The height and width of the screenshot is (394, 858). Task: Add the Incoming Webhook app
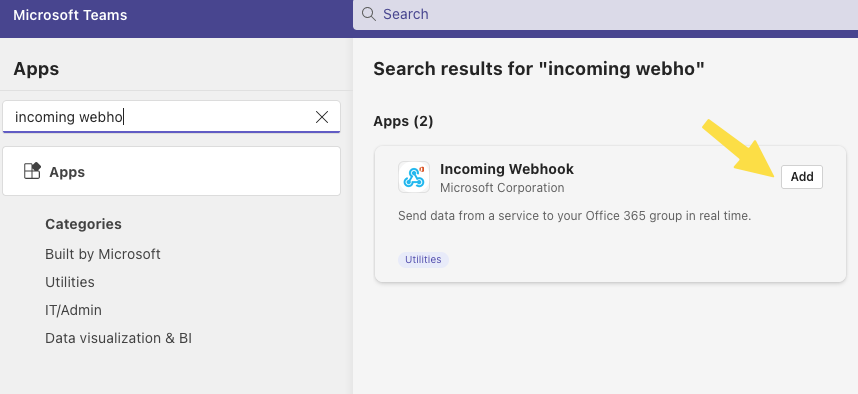click(x=802, y=177)
